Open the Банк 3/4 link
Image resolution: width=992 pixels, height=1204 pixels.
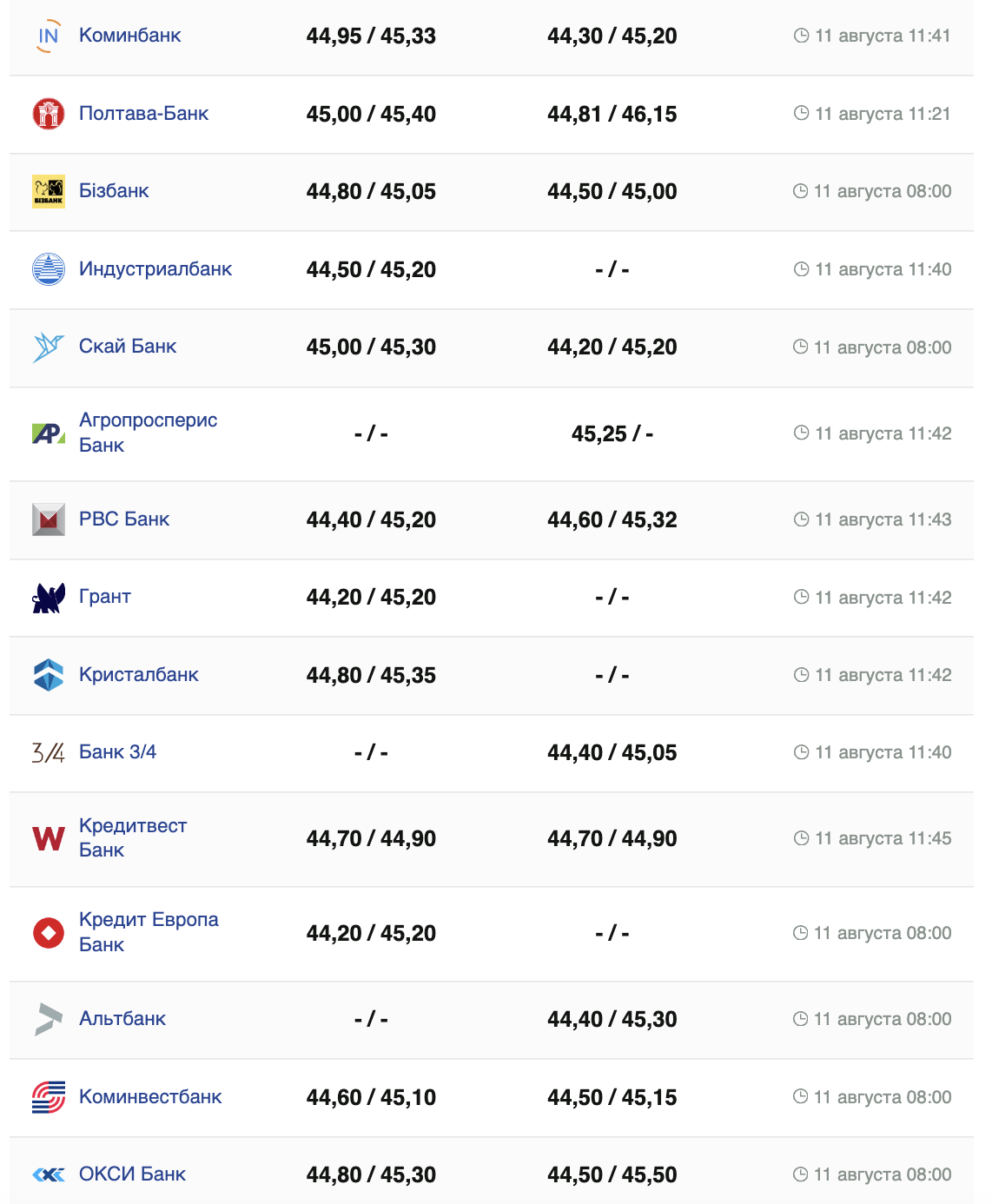(118, 752)
